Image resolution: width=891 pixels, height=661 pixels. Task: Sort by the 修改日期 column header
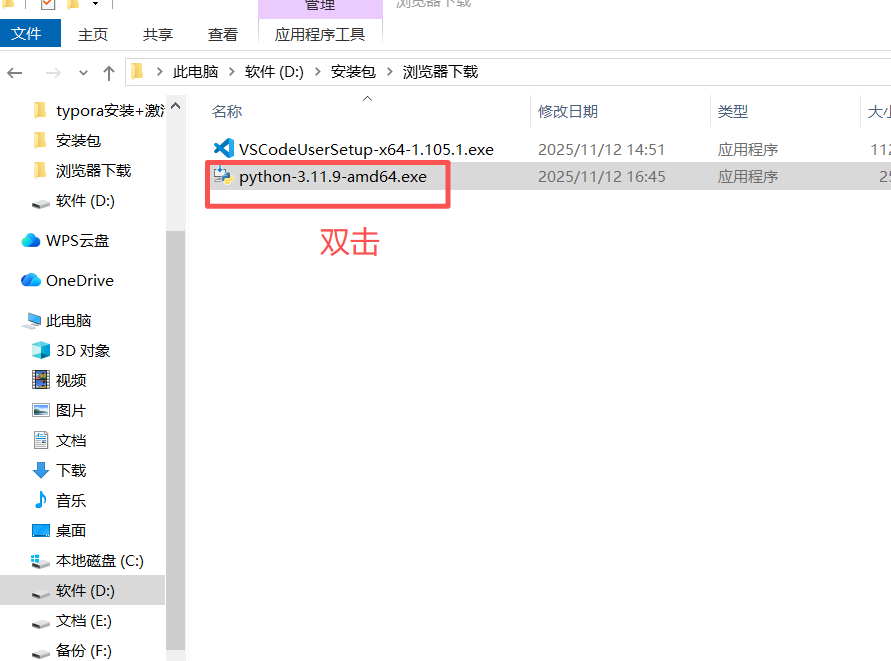pos(567,111)
